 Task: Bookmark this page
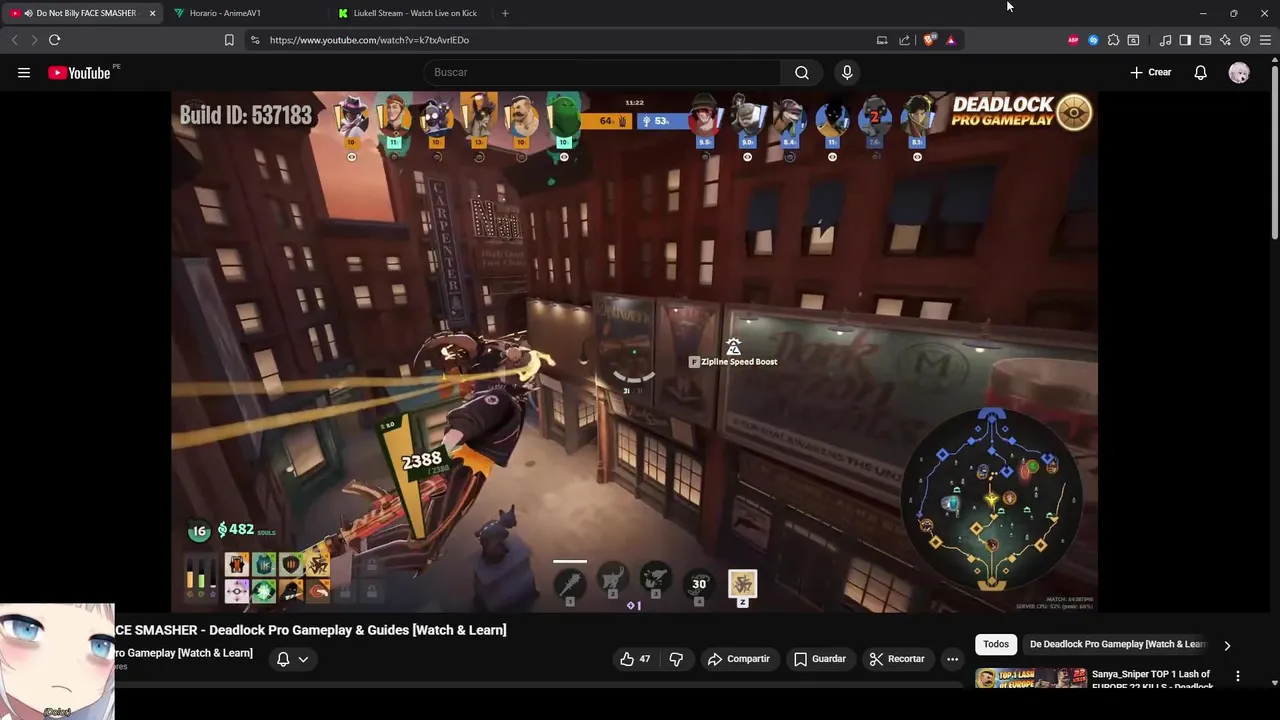pos(229,40)
